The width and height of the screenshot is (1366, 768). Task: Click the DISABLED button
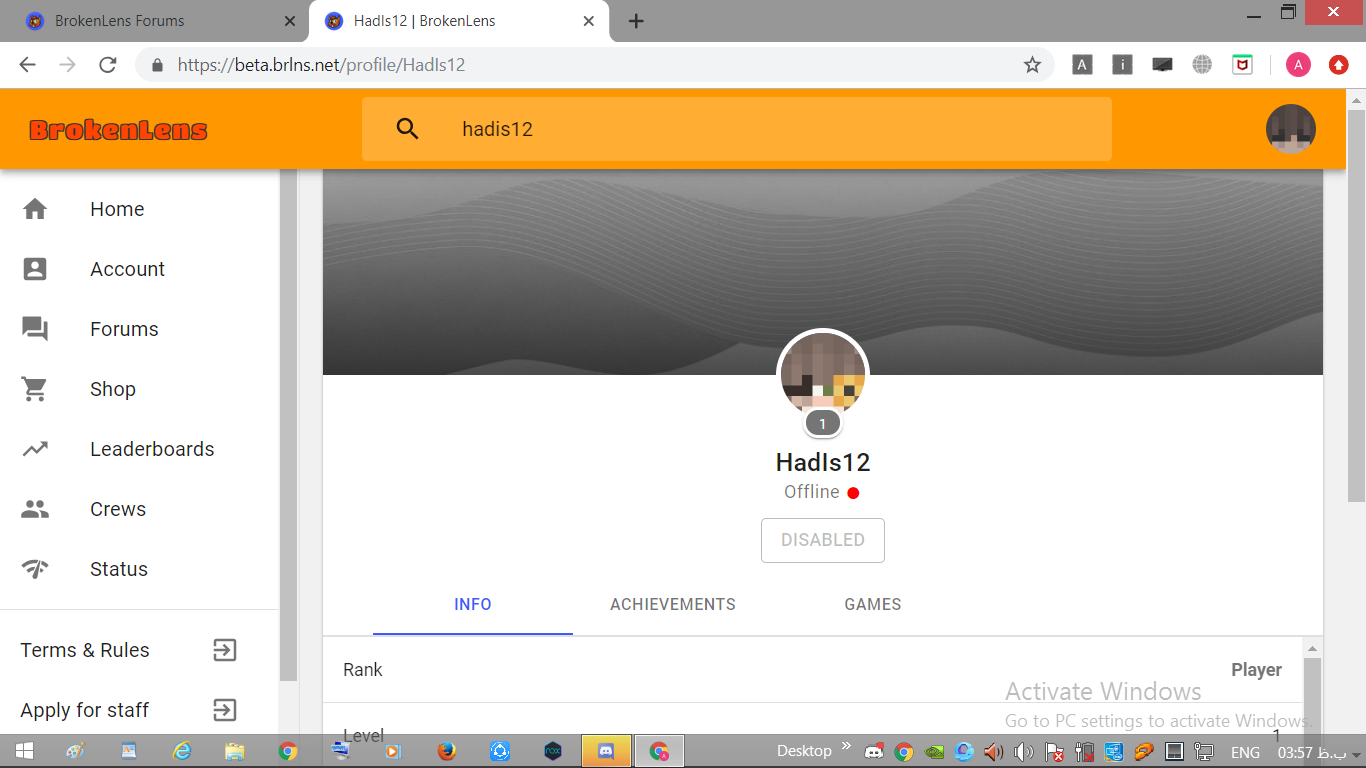823,540
